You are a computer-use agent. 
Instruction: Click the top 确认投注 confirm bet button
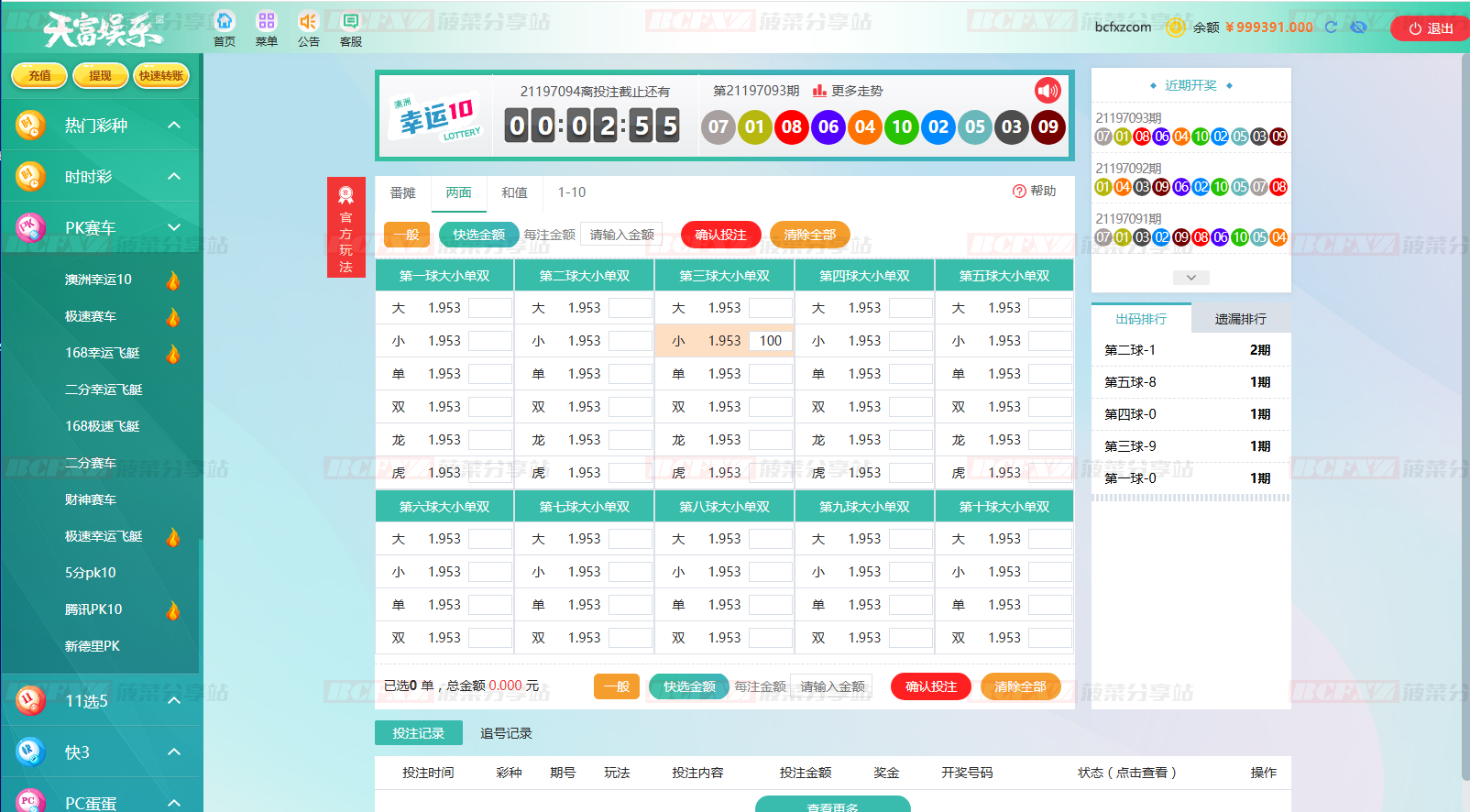[720, 235]
